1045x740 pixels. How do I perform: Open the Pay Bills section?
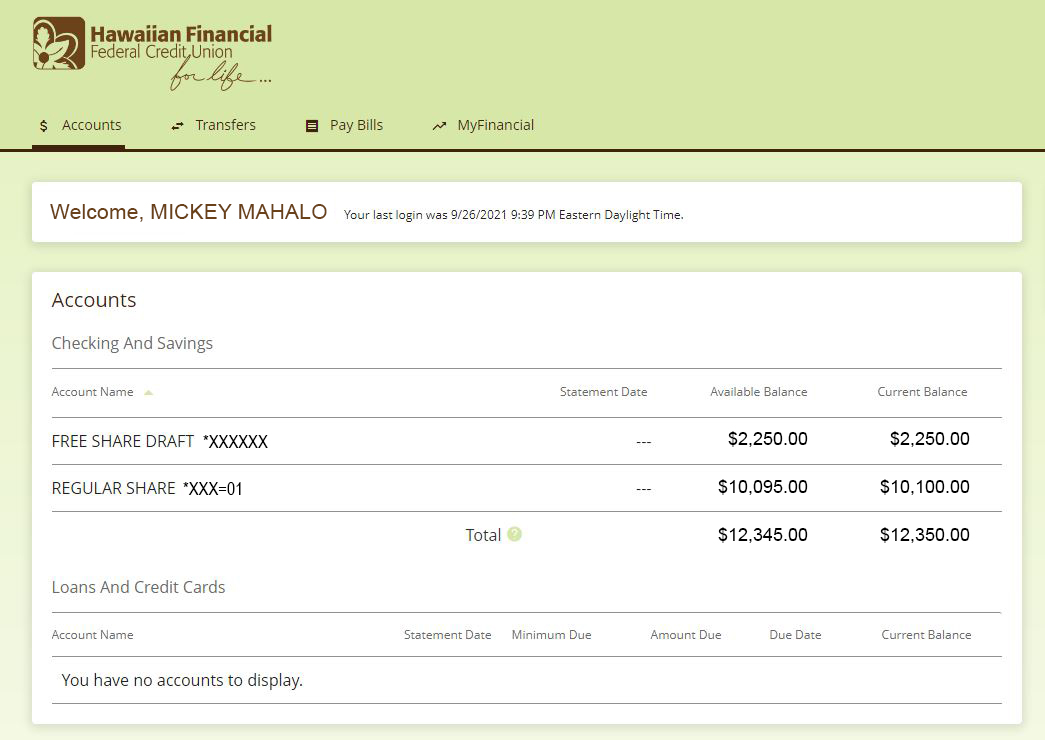pyautogui.click(x=355, y=125)
